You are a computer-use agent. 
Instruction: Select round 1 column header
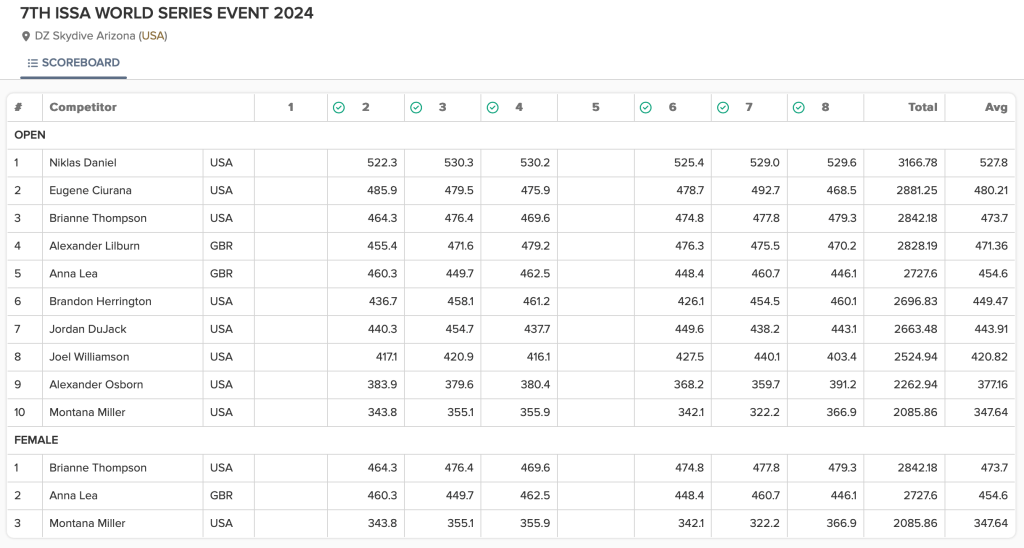(291, 107)
